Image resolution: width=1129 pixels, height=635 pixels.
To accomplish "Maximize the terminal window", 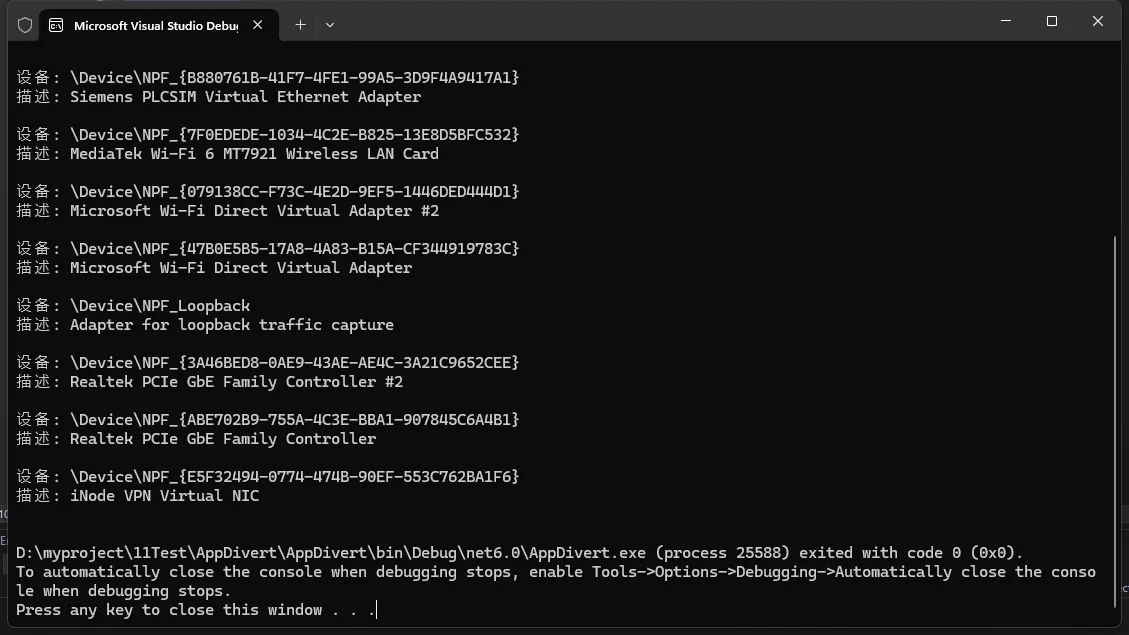I will (x=1052, y=21).
